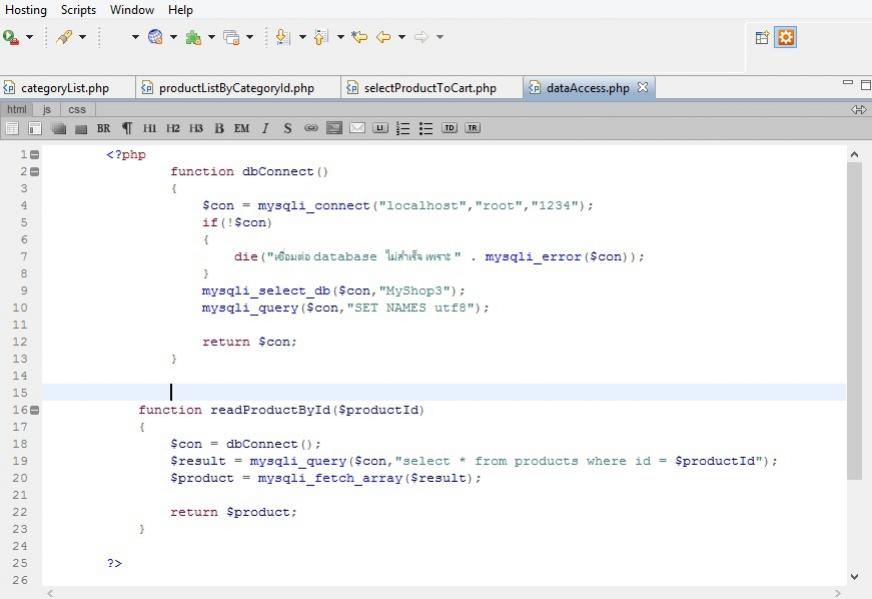Insert a table with the table icon
This screenshot has width=872, height=599.
tap(12, 128)
